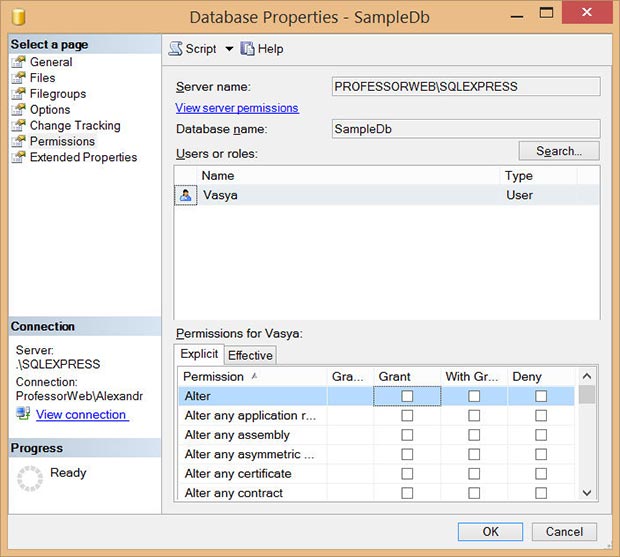Check Deny for Alter any contract
620x557 pixels.
pos(541,493)
